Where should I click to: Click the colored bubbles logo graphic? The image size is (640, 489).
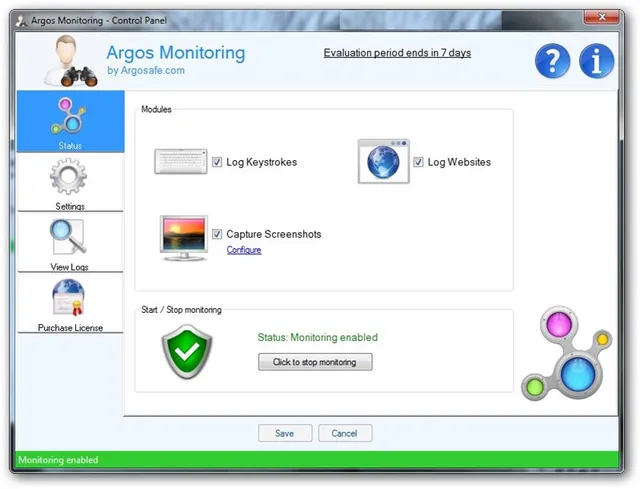coord(567,356)
